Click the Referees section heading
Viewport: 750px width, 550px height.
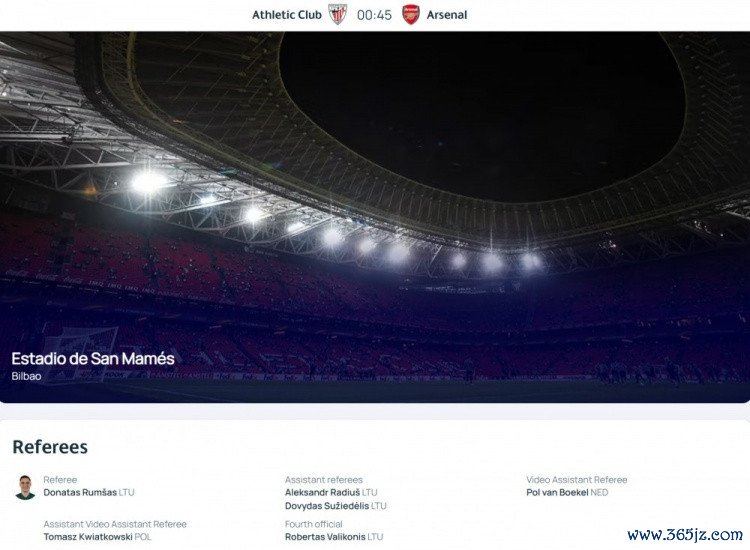50,447
